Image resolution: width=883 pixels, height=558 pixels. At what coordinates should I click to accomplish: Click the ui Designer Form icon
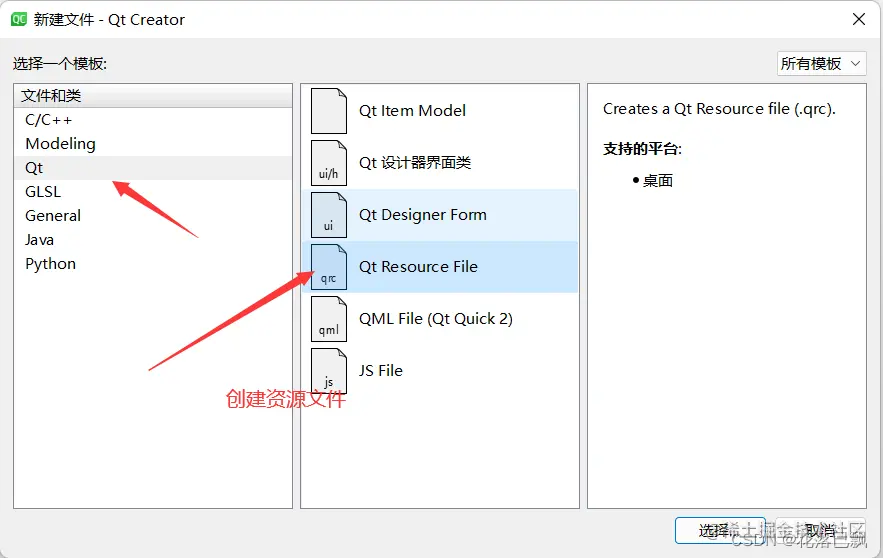[x=329, y=215]
